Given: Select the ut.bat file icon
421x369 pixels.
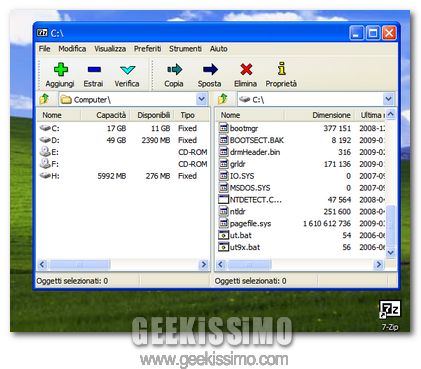Looking at the screenshot, I should pos(223,235).
